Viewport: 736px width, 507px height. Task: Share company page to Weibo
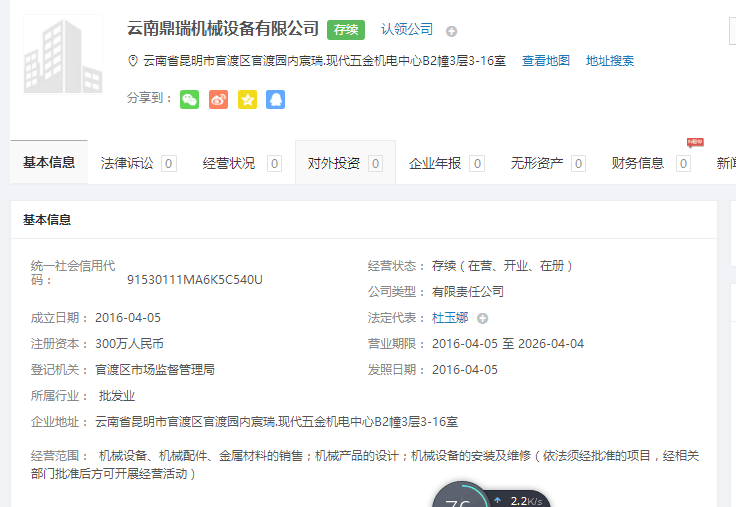(218, 99)
